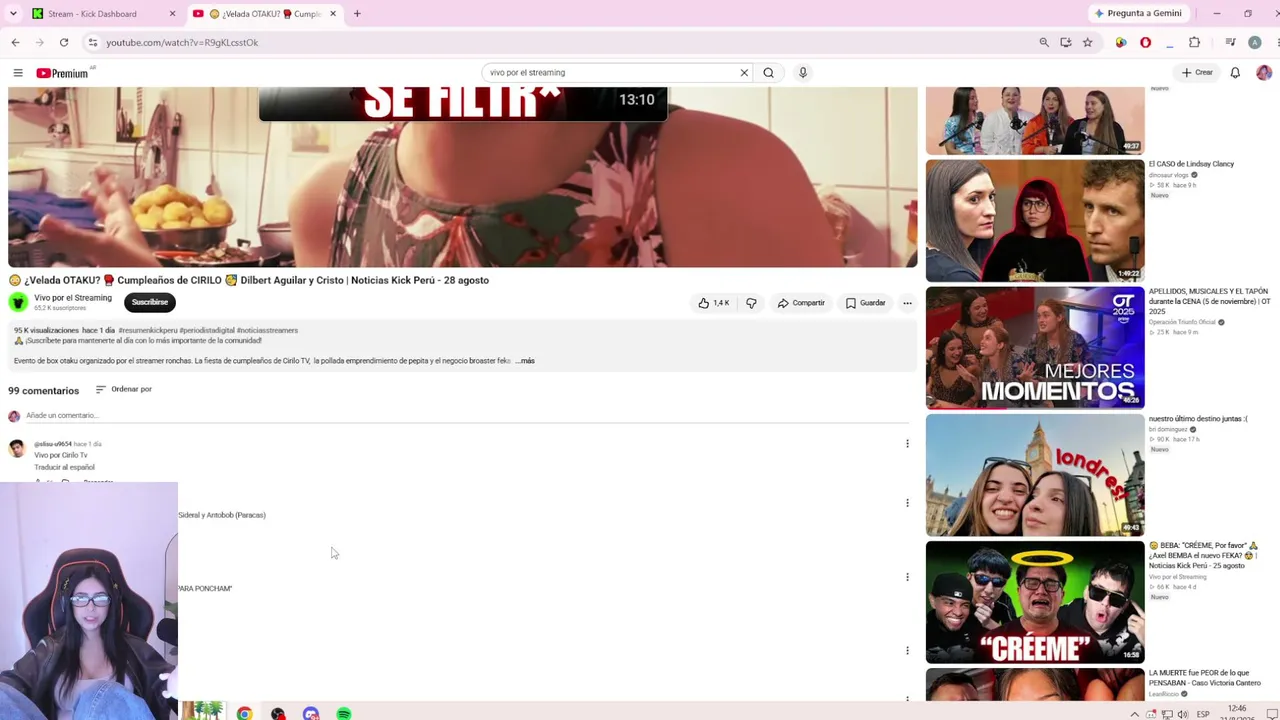The height and width of the screenshot is (720, 1280).
Task: Start voice search with the microphone
Action: [x=802, y=73]
